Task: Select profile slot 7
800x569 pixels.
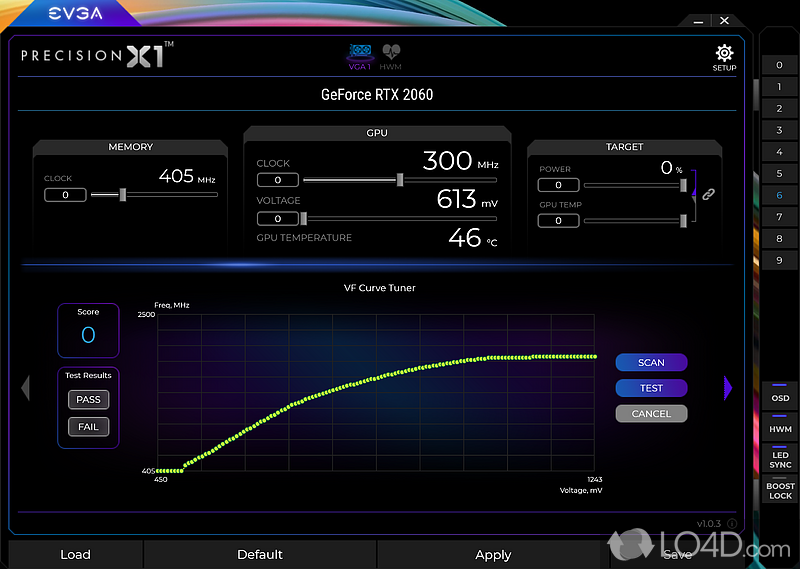Action: (x=779, y=216)
